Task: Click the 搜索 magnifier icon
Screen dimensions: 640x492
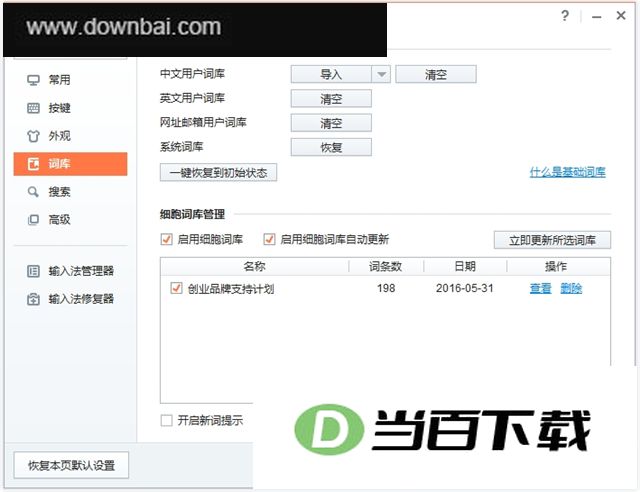Action: click(33, 192)
